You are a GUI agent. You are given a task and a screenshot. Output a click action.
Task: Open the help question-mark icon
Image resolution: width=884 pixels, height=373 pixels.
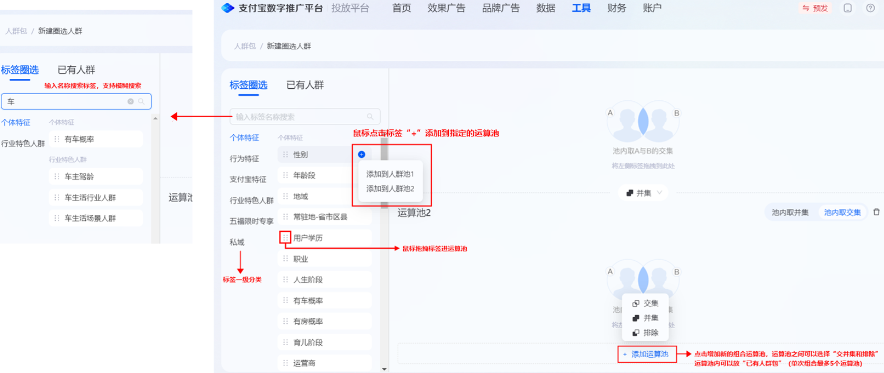point(870,8)
